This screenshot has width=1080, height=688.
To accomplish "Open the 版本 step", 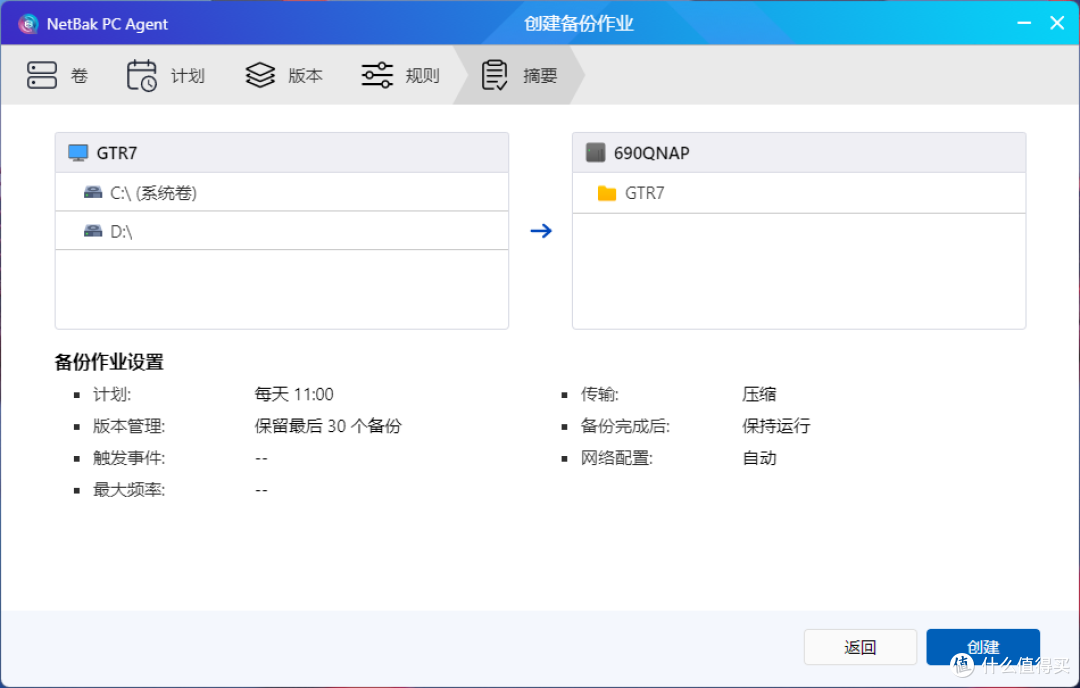I will pos(284,75).
